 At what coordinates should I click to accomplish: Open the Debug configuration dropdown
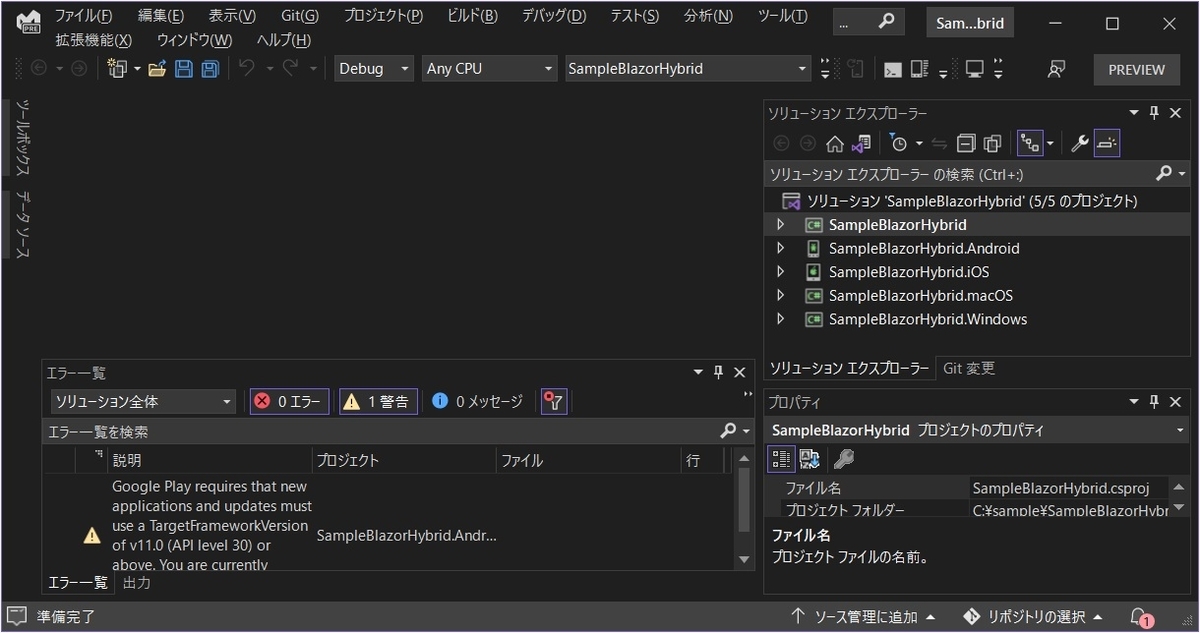click(x=374, y=69)
